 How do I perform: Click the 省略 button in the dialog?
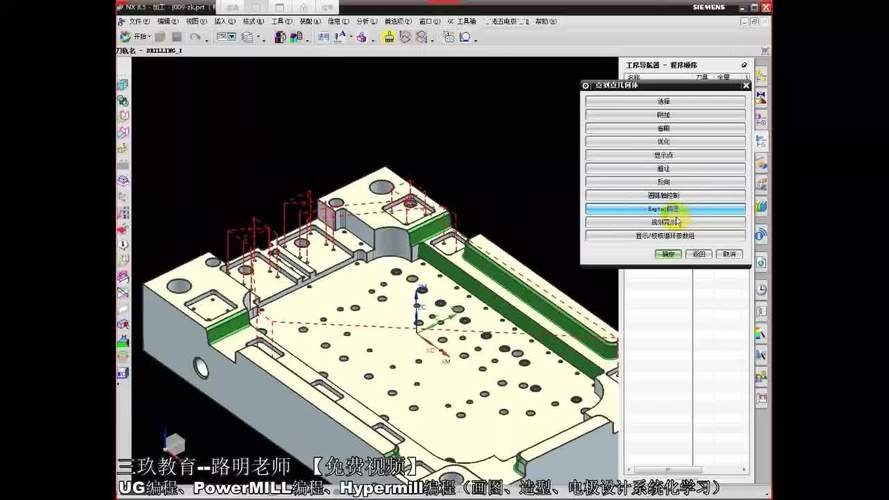pos(665,128)
